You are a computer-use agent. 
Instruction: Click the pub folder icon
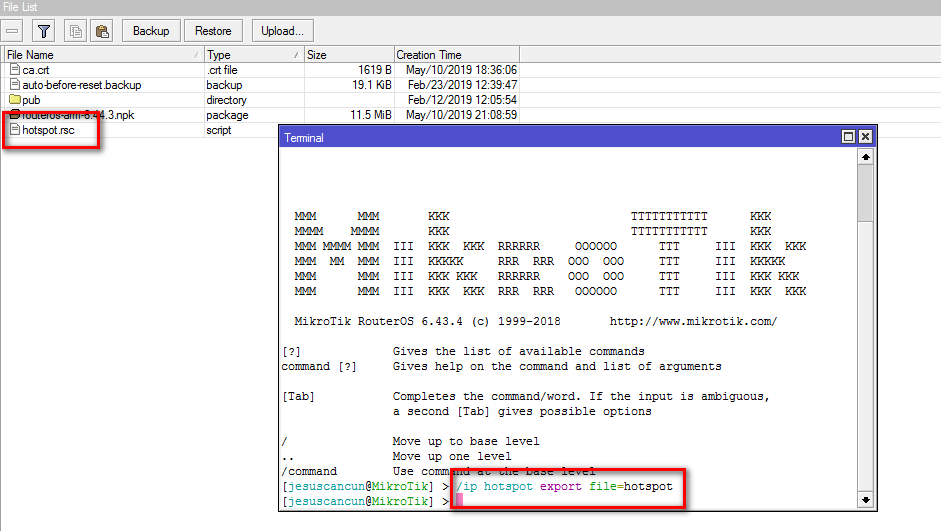point(14,100)
